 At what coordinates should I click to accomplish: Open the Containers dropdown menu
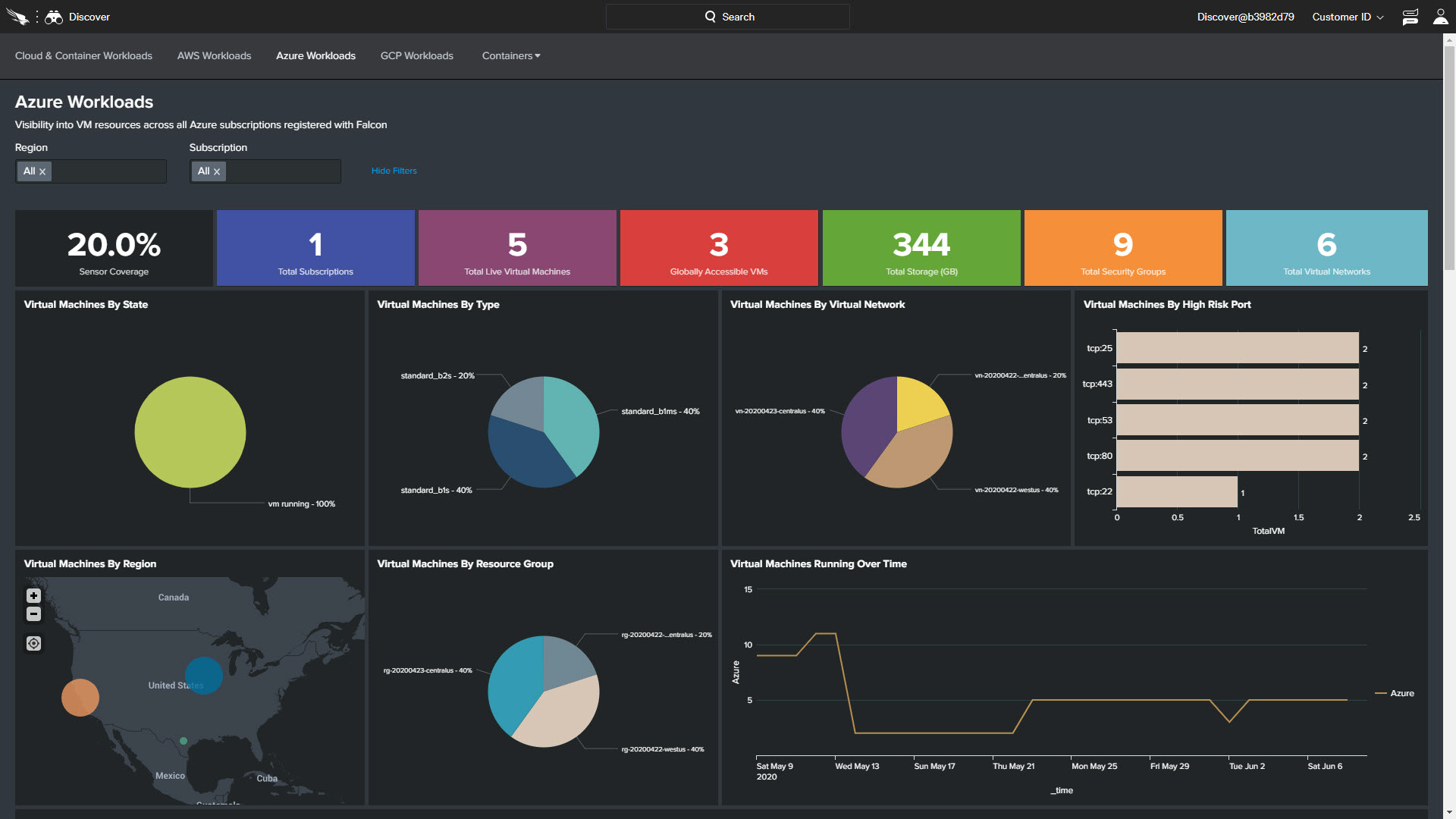(x=511, y=55)
